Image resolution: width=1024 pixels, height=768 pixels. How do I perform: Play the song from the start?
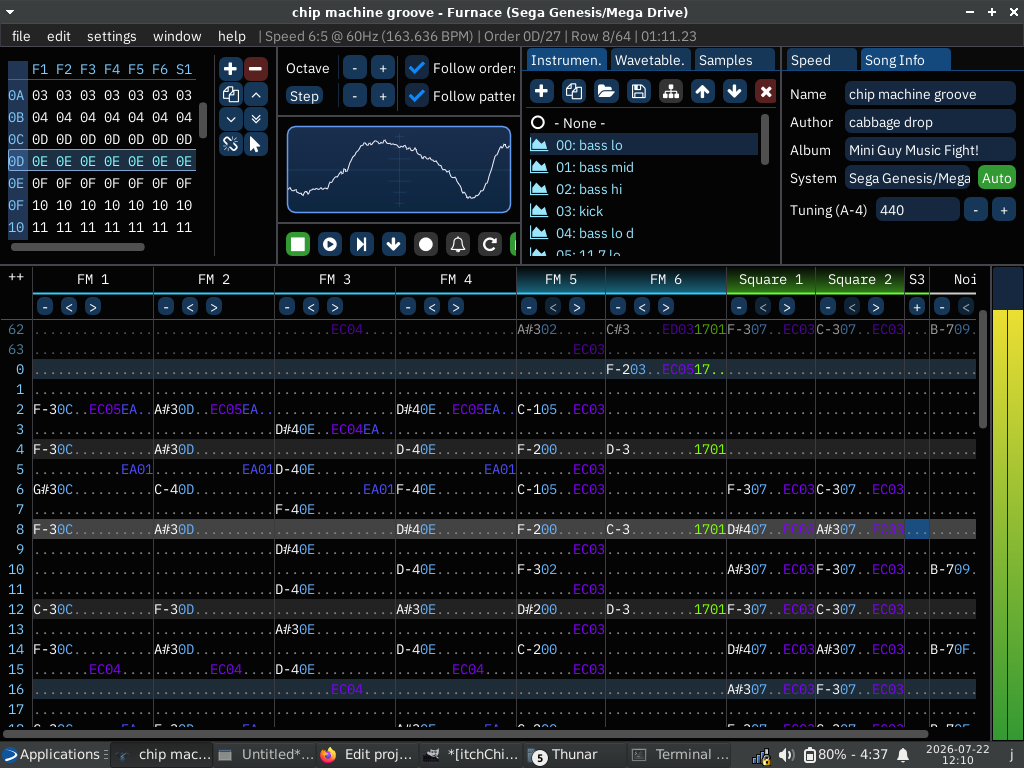330,244
